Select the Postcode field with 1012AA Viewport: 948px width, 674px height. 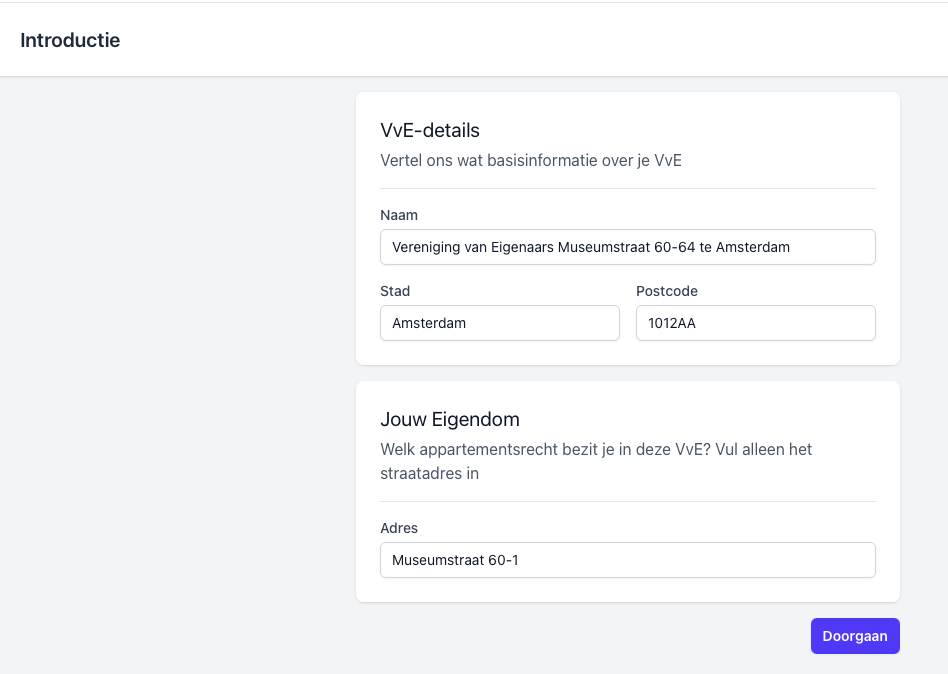coord(755,323)
